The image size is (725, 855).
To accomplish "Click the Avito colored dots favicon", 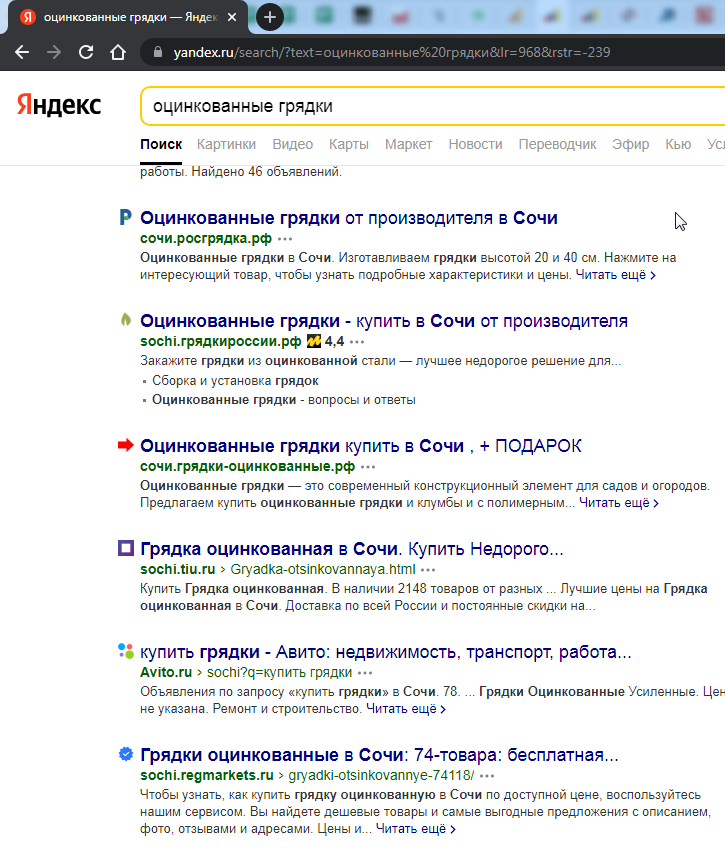I will pos(125,651).
